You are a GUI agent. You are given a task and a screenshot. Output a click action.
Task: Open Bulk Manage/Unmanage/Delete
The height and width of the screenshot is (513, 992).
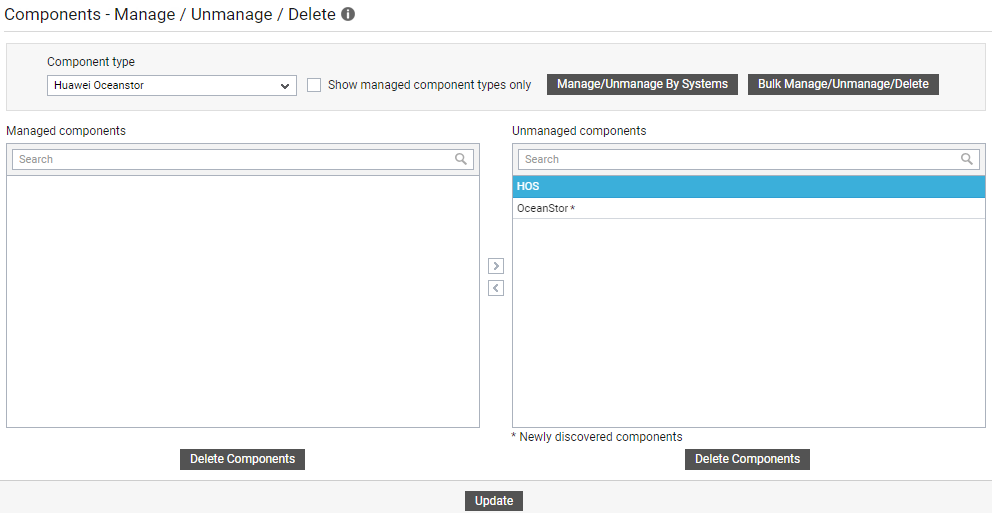point(843,84)
